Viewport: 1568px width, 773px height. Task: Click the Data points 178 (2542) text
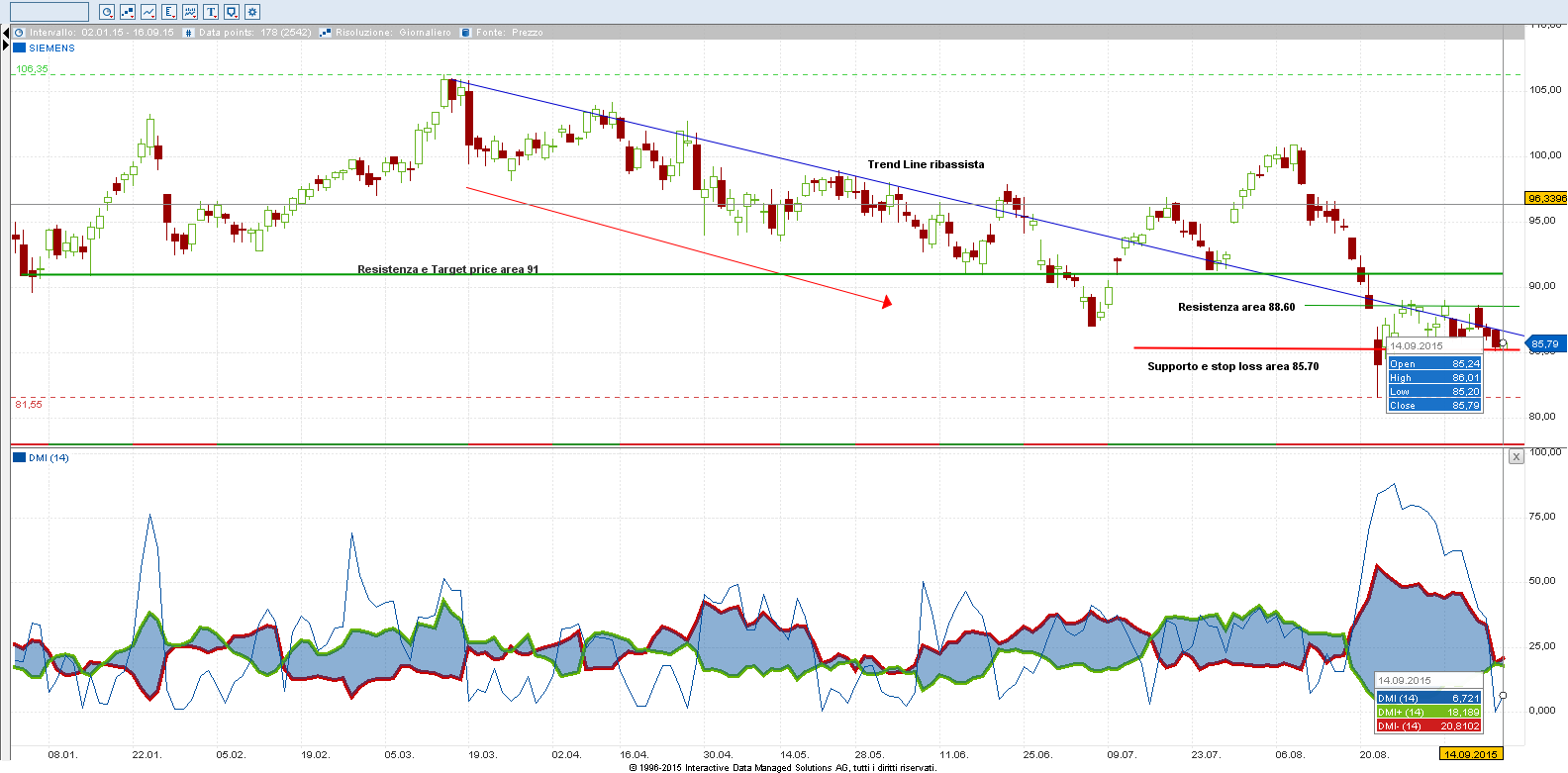[254, 33]
